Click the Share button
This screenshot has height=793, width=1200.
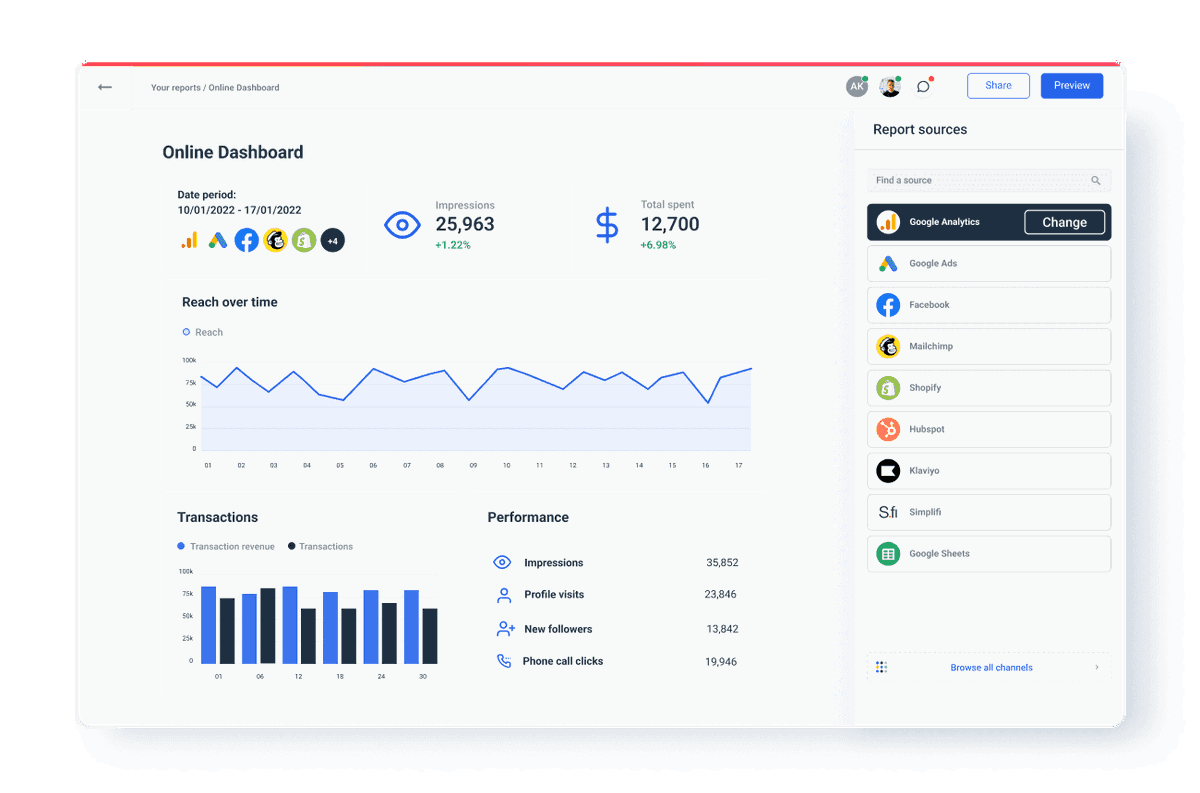[x=997, y=85]
